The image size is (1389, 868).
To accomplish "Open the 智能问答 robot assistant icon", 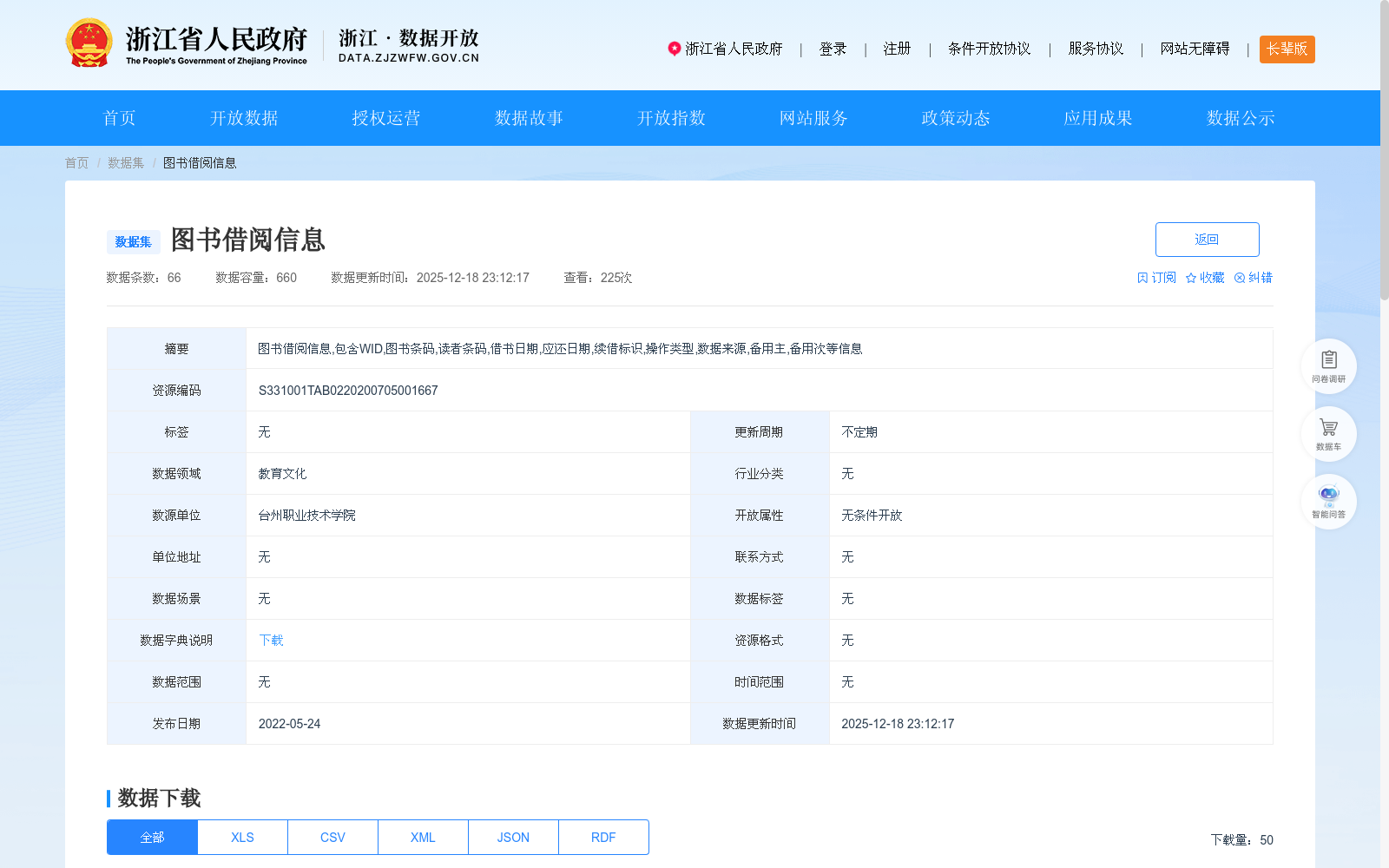I will pos(1328,501).
